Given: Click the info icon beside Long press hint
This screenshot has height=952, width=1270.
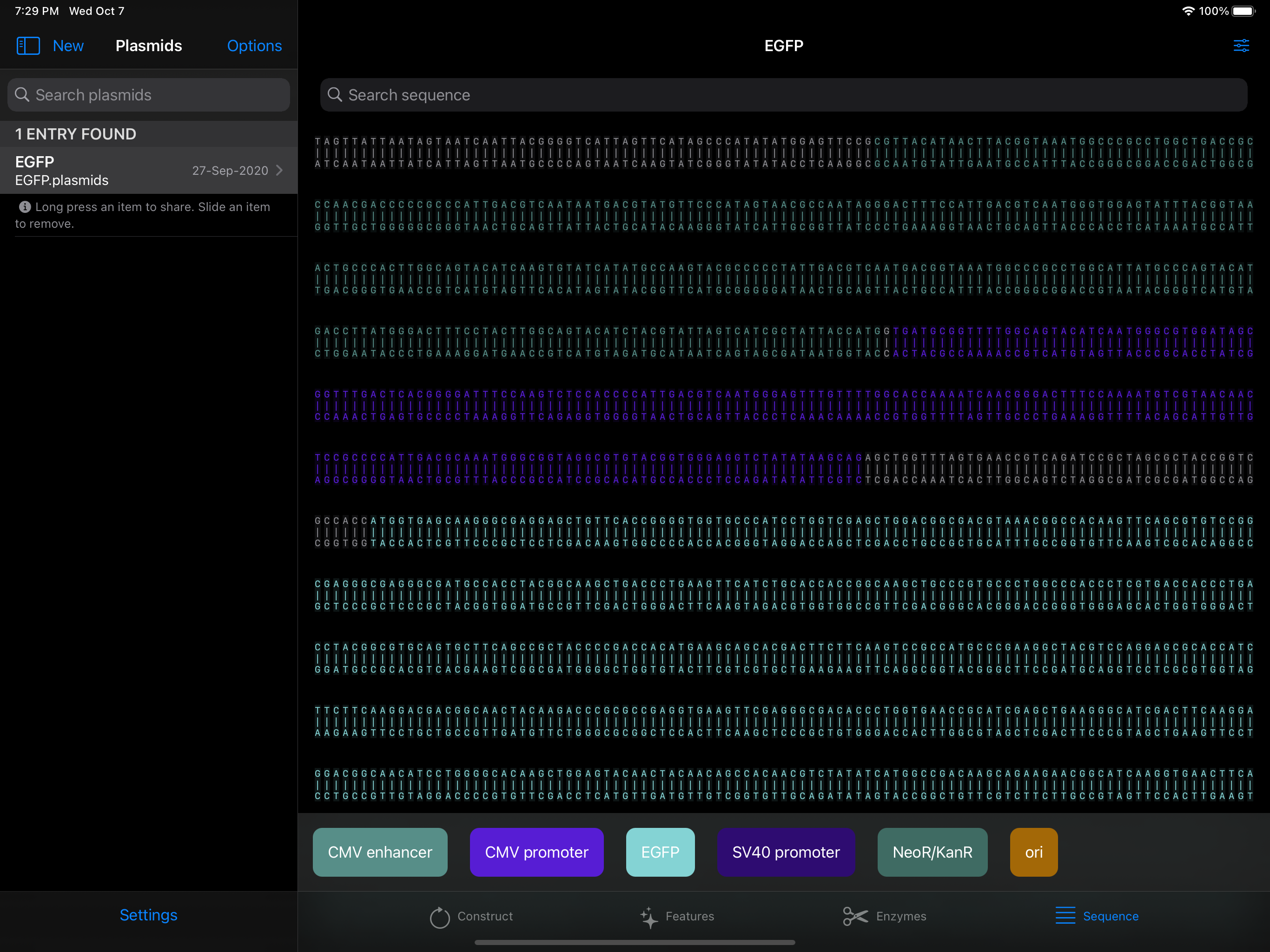Looking at the screenshot, I should (x=25, y=207).
